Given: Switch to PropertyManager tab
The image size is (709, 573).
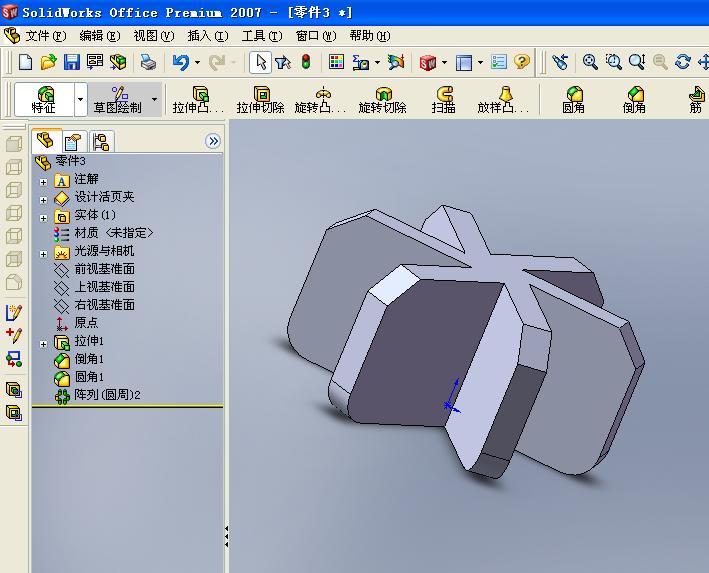Looking at the screenshot, I should tap(73, 142).
